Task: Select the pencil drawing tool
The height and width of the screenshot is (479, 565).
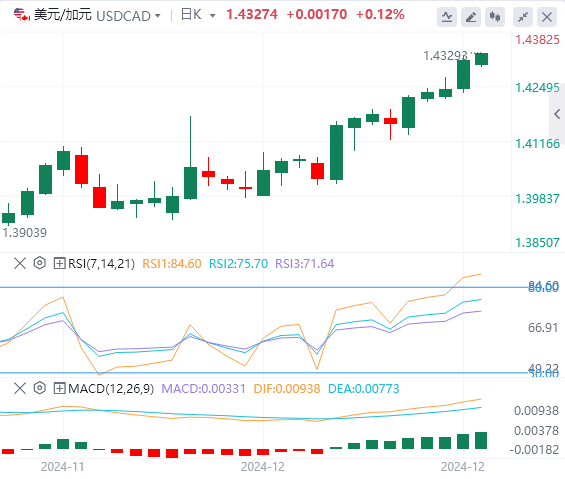Action: pos(471,17)
